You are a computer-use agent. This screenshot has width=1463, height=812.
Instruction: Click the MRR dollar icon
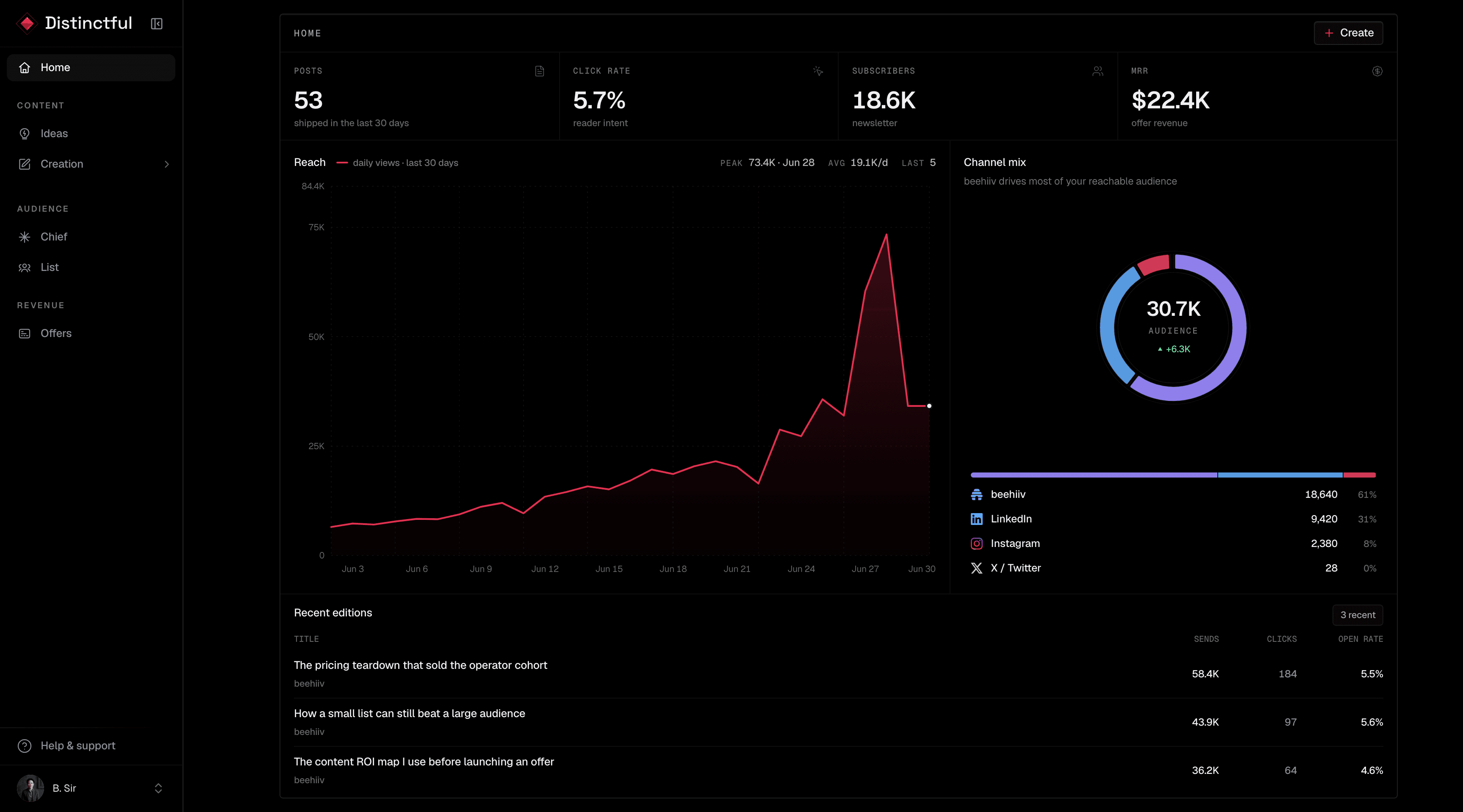[1377, 71]
